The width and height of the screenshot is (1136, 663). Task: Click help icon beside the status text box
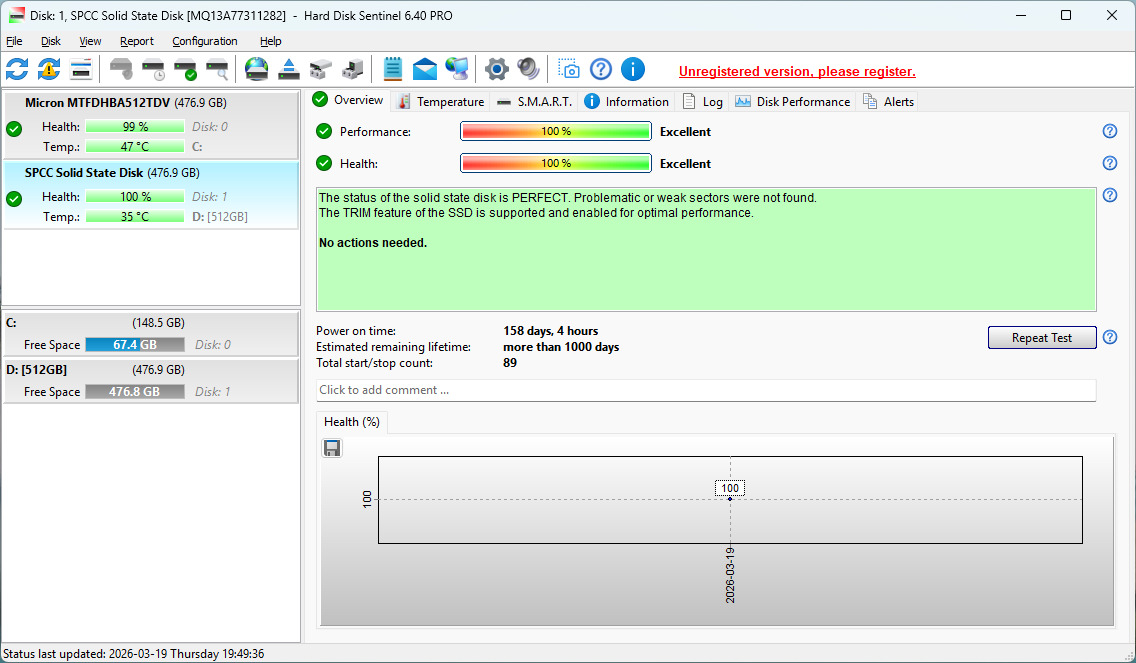point(1110,195)
